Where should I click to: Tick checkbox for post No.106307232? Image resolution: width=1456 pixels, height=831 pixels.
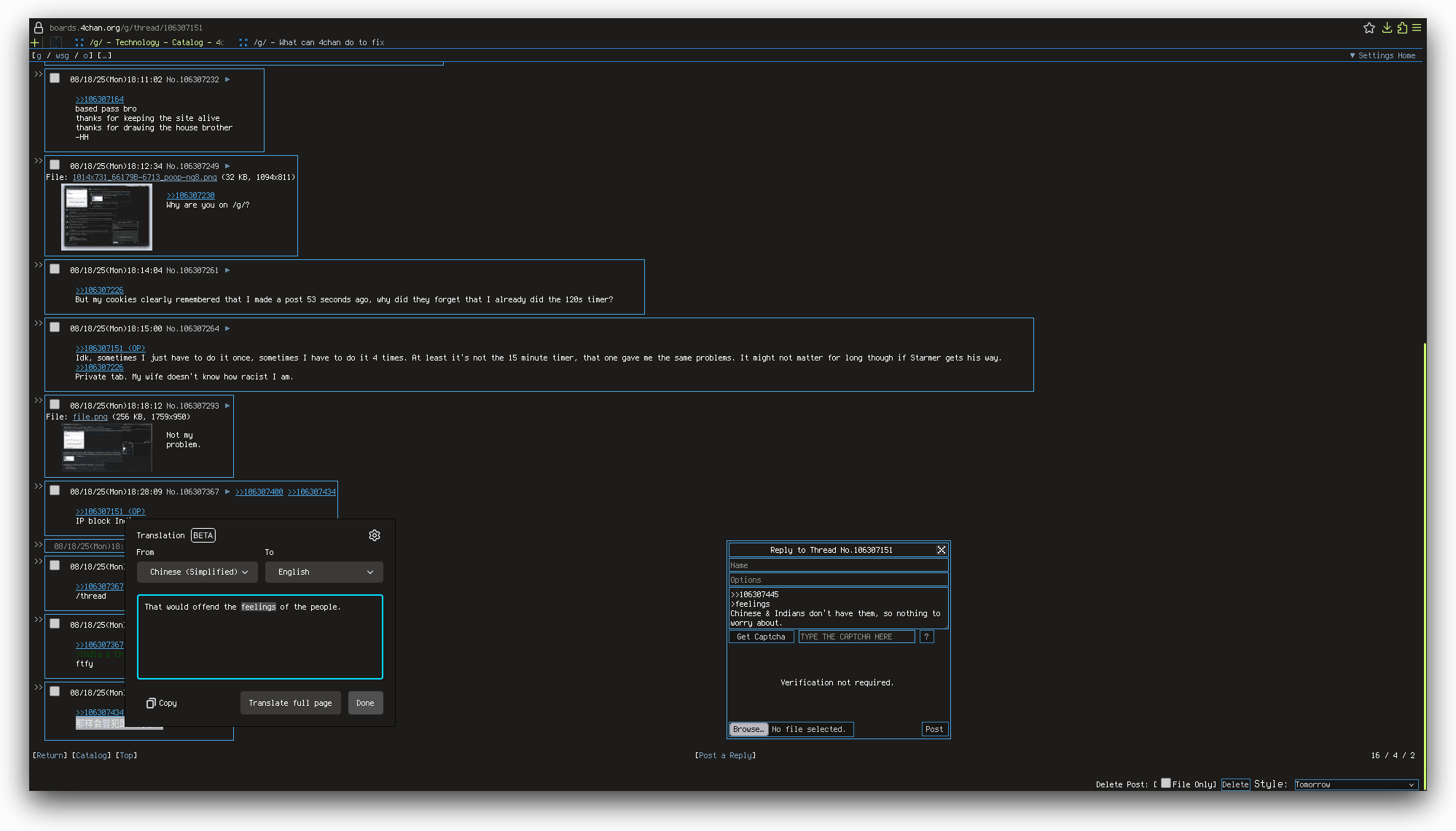coord(55,79)
